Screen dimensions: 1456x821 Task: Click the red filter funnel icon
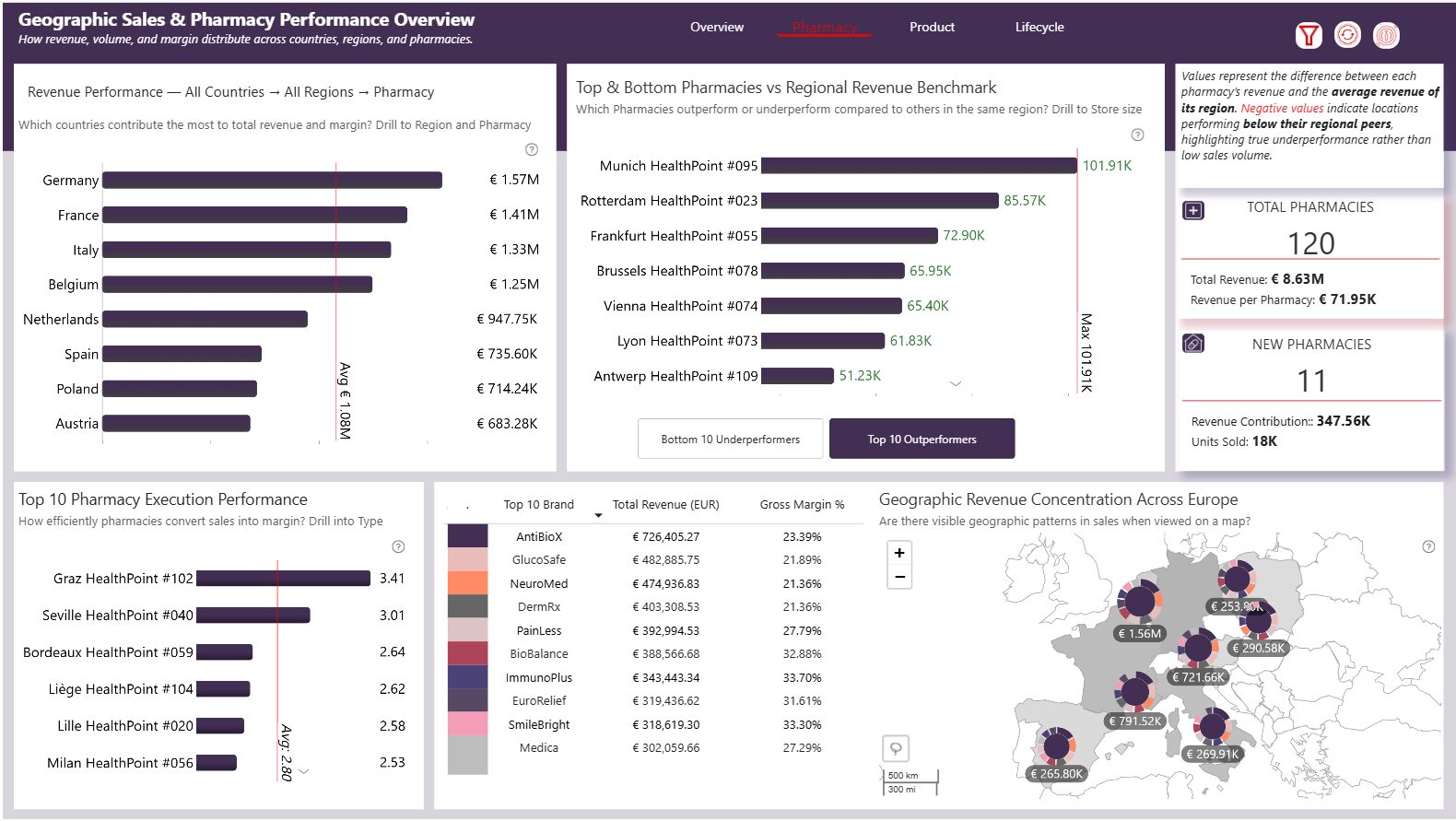click(1308, 35)
